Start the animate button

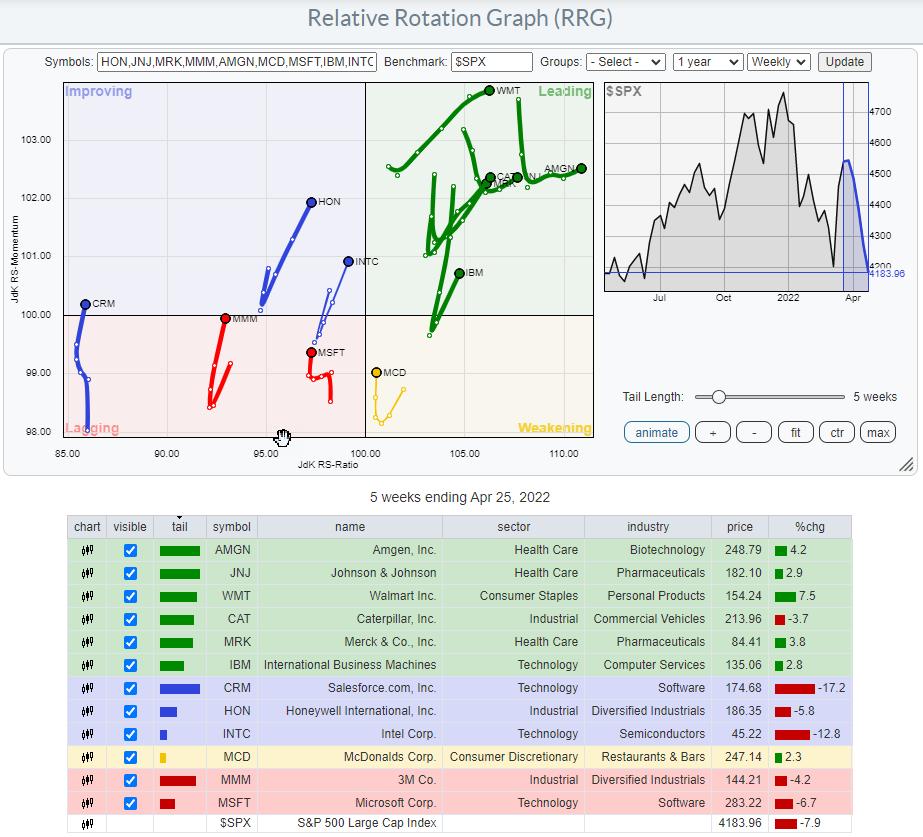656,432
